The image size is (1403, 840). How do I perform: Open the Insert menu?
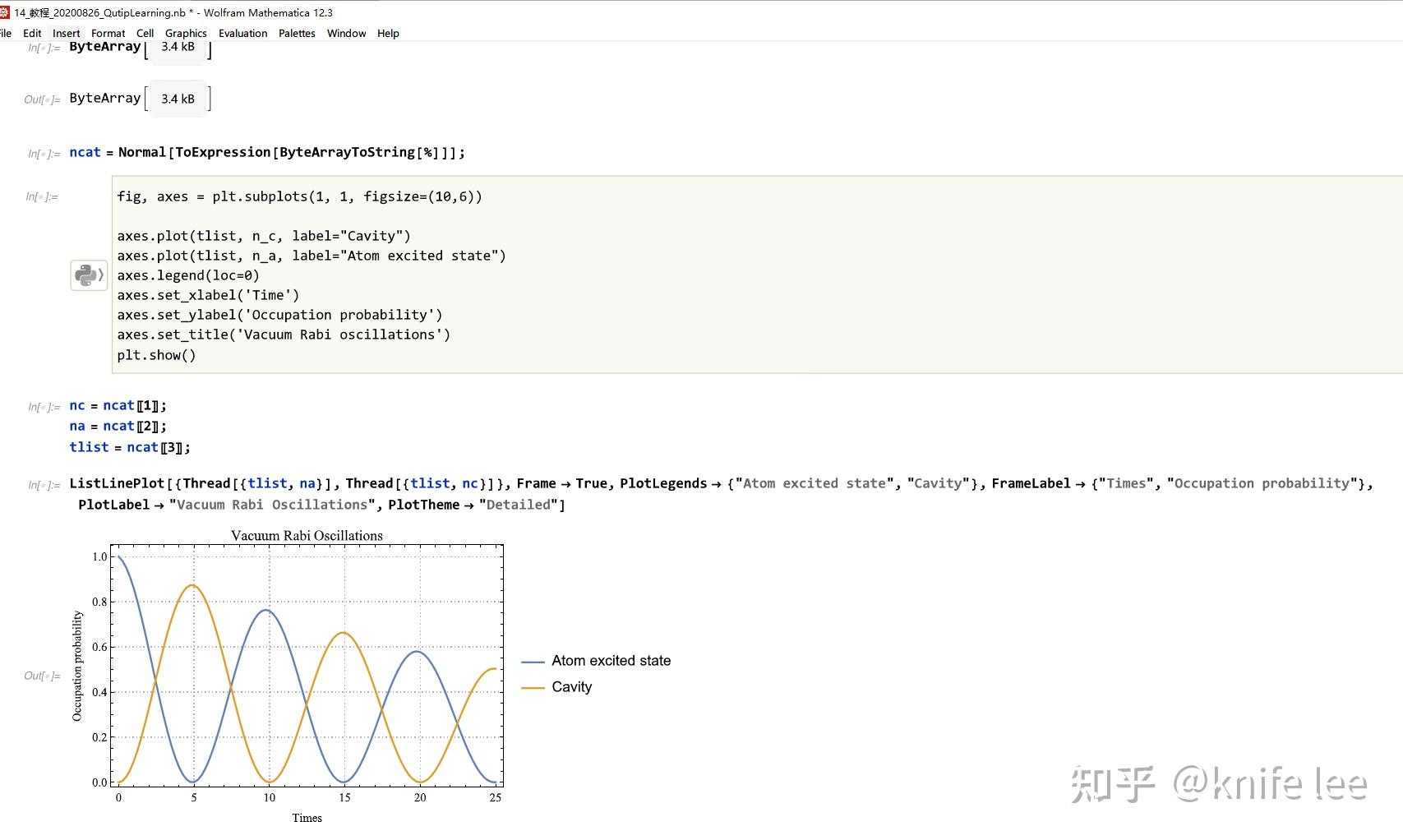66,33
